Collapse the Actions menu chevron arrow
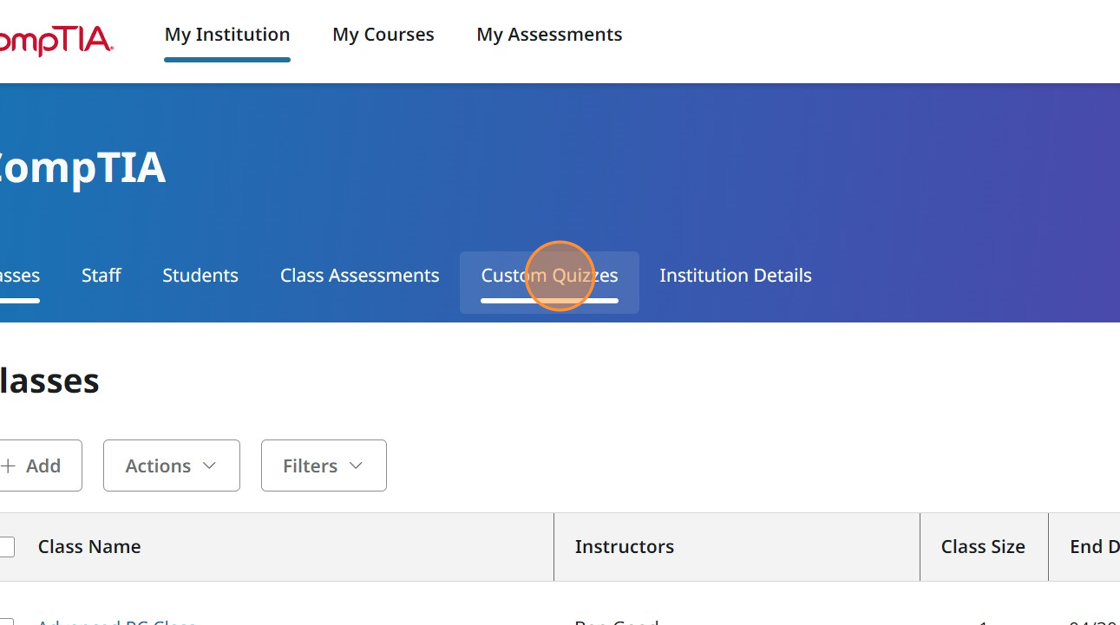1120x625 pixels. 210,465
